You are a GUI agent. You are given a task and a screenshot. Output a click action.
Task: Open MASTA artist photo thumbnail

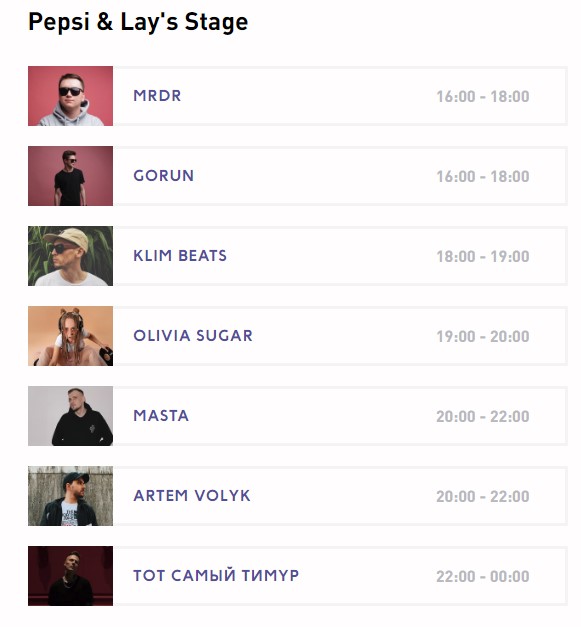[70, 416]
